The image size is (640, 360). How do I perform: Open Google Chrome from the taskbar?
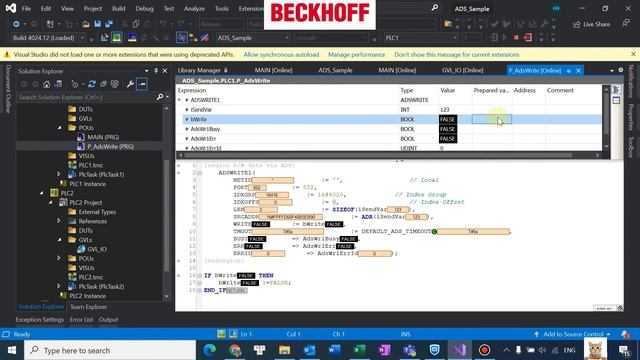coord(235,350)
